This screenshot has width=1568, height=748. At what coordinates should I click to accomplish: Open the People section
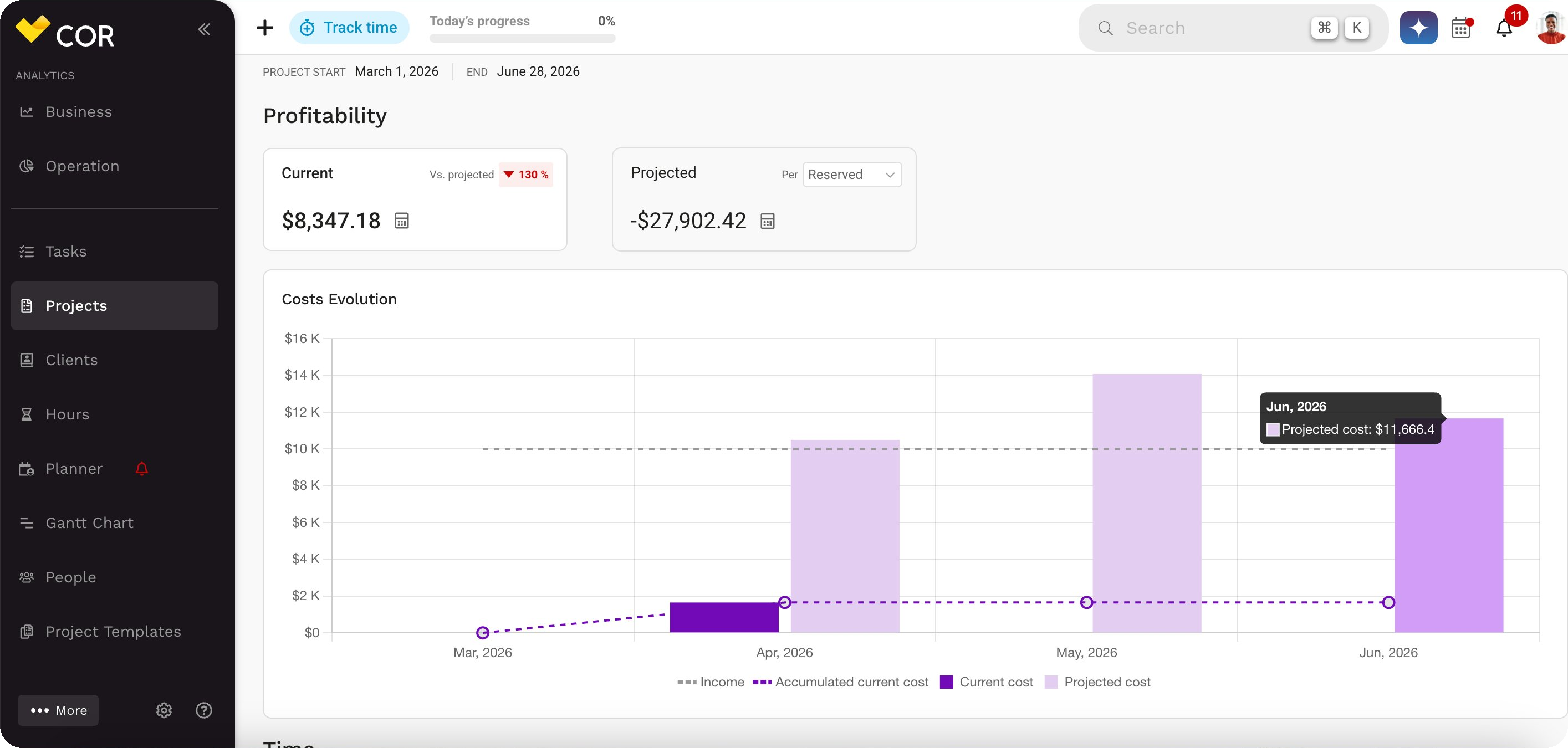click(x=114, y=577)
